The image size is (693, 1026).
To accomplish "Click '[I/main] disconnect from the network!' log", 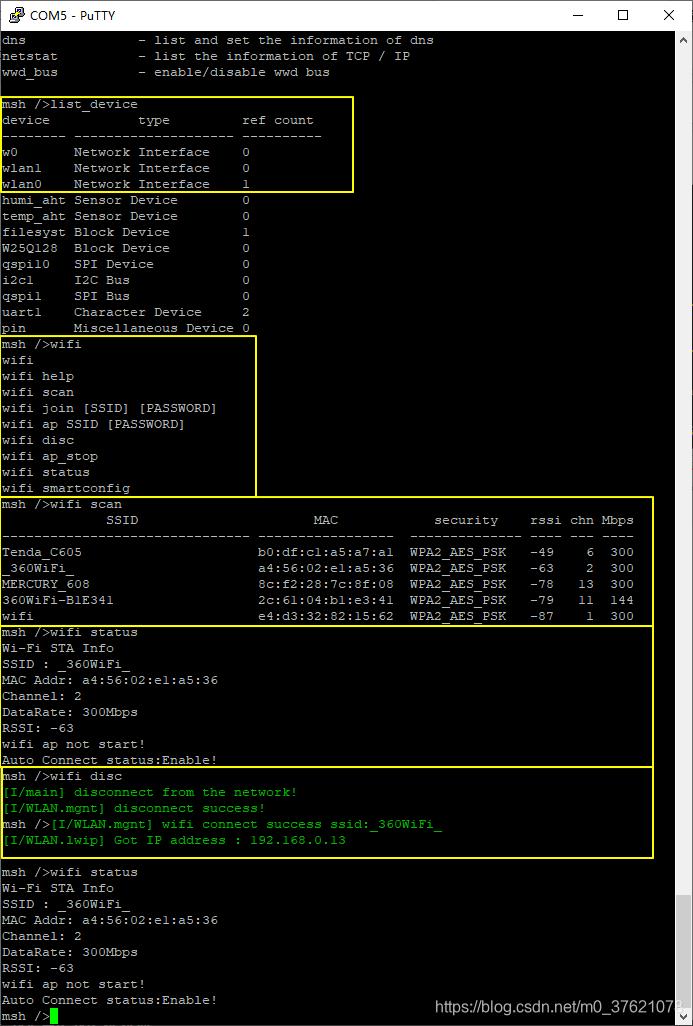I will pyautogui.click(x=150, y=792).
